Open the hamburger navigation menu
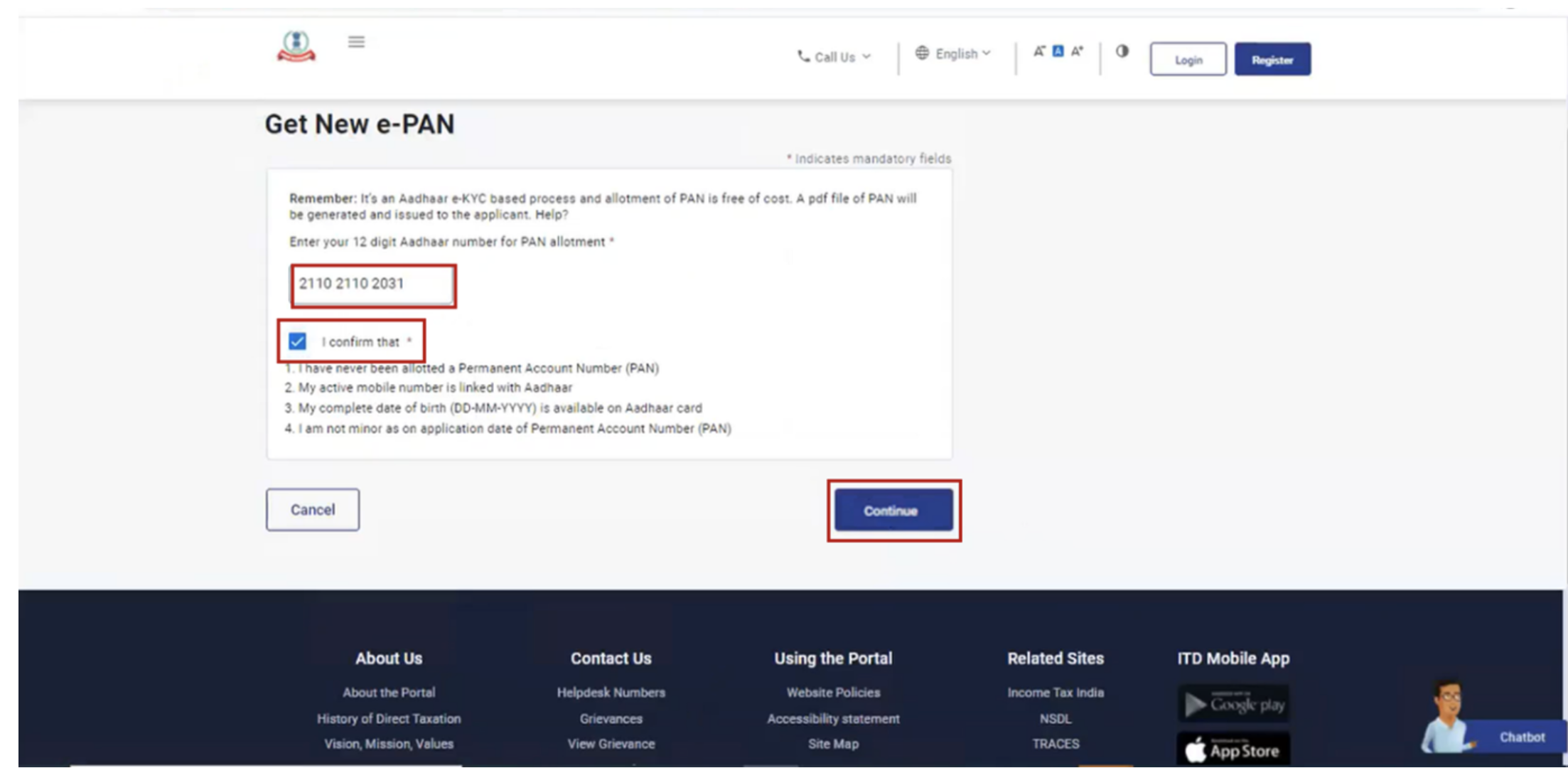The image size is (1568, 768). (355, 42)
